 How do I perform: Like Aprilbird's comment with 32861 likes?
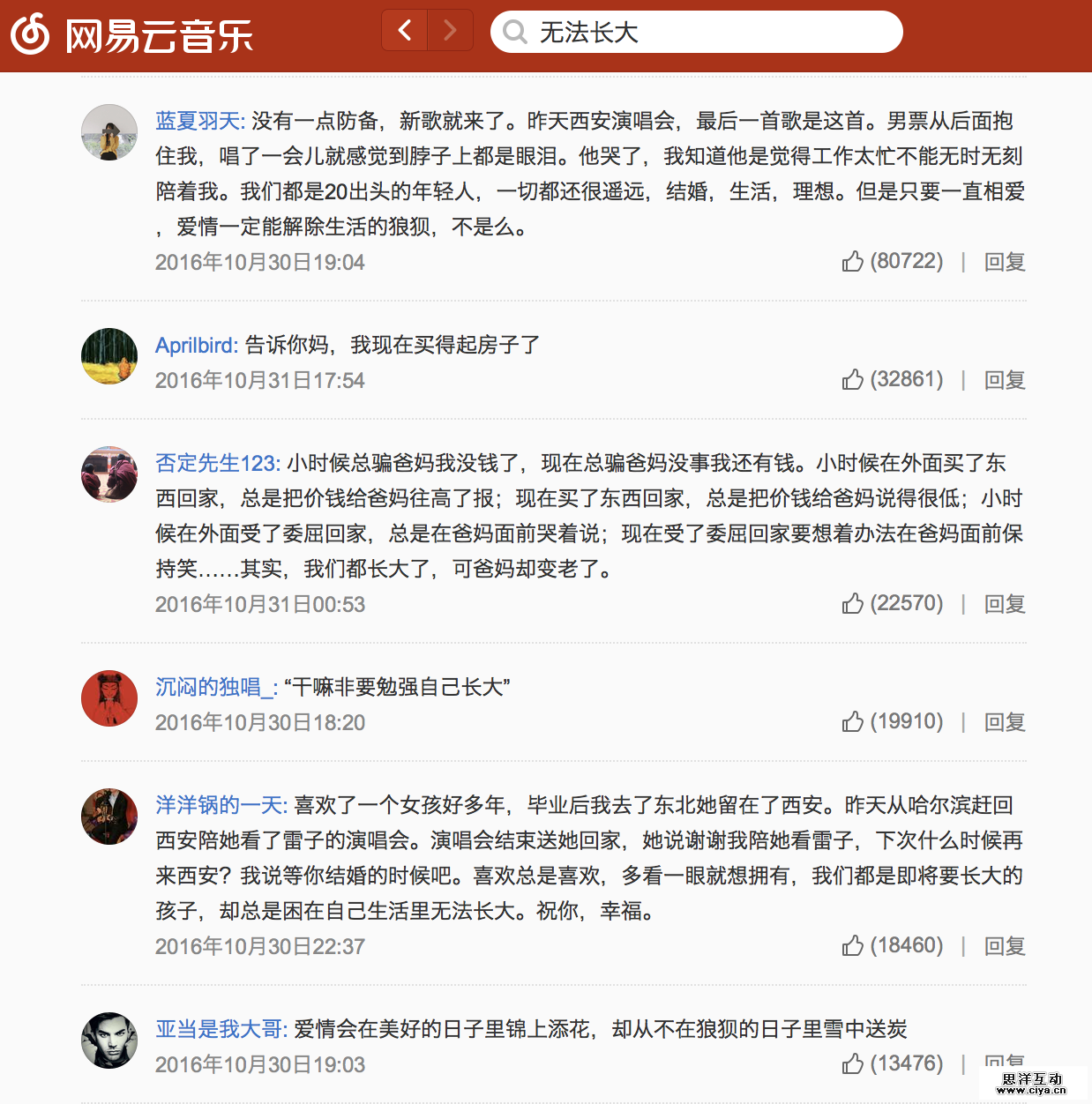tap(852, 379)
